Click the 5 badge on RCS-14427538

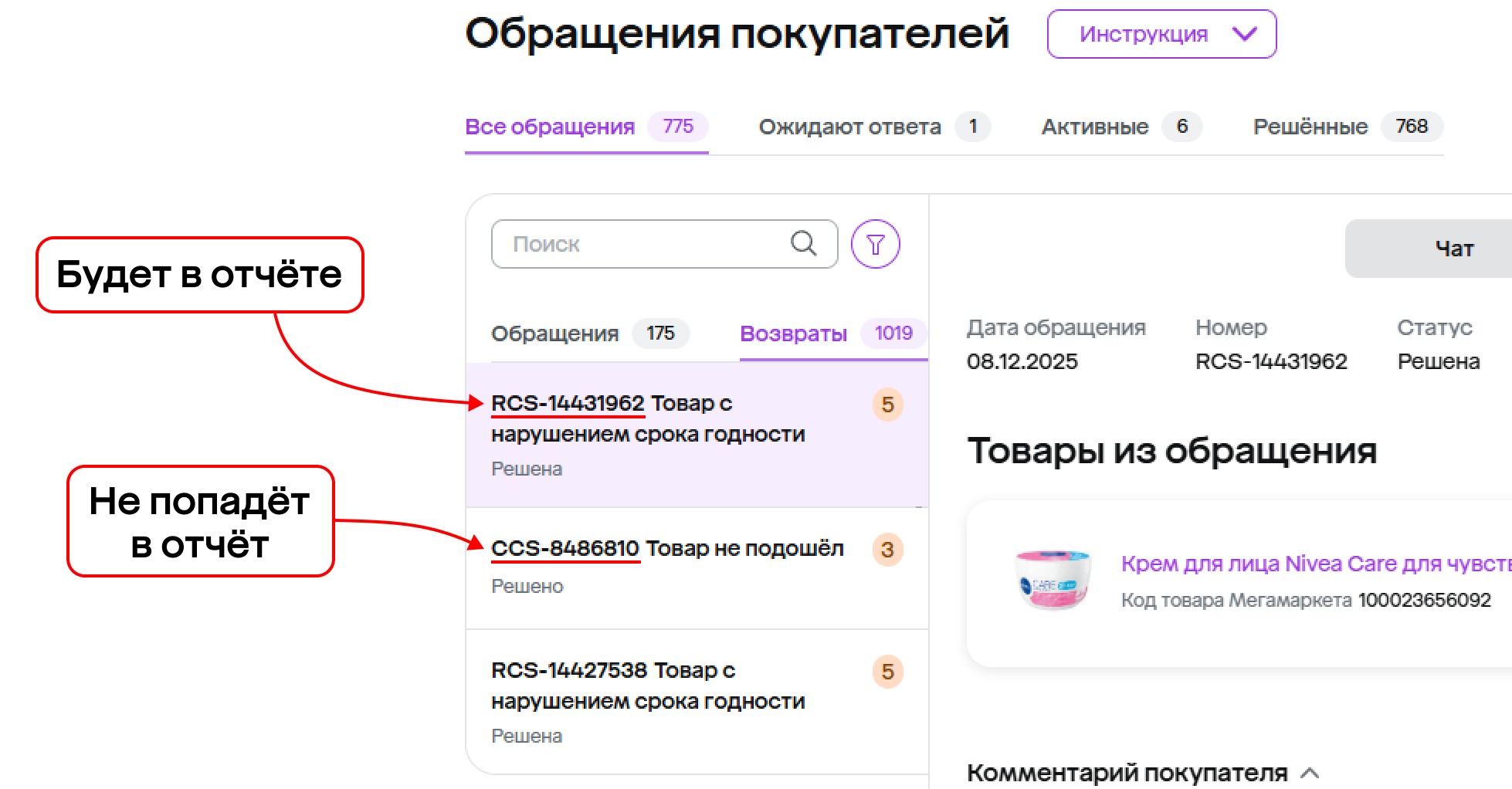pos(887,672)
